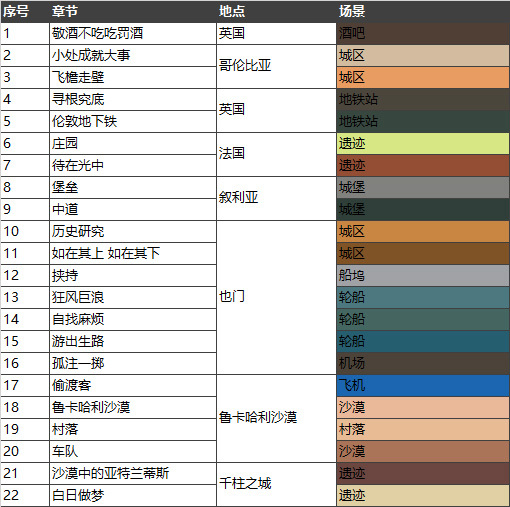This screenshot has height=507, width=510.
Task: Click the 沙漠 scene cell in row 20
Action: click(x=423, y=451)
